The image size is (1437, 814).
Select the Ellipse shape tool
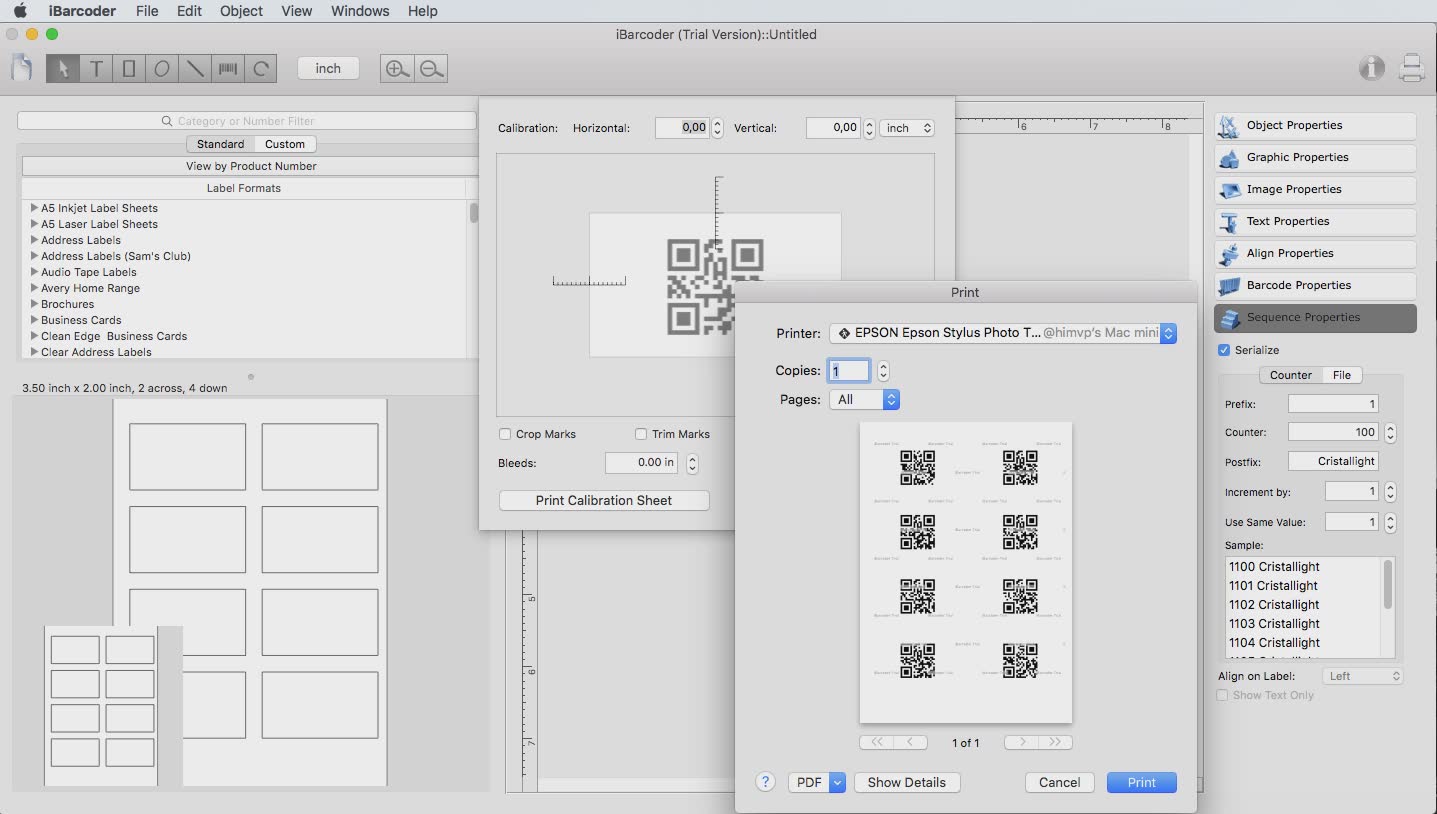[x=162, y=69]
